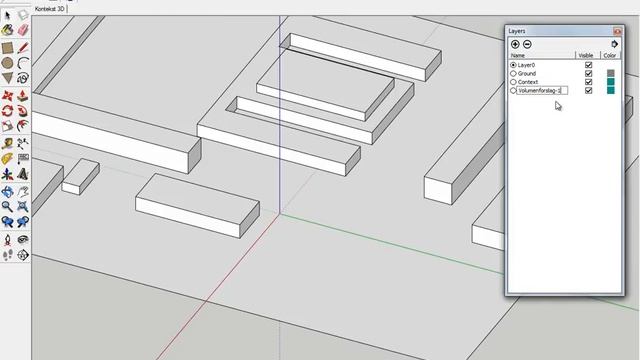Pick the Polygon triangle tool

[7, 78]
